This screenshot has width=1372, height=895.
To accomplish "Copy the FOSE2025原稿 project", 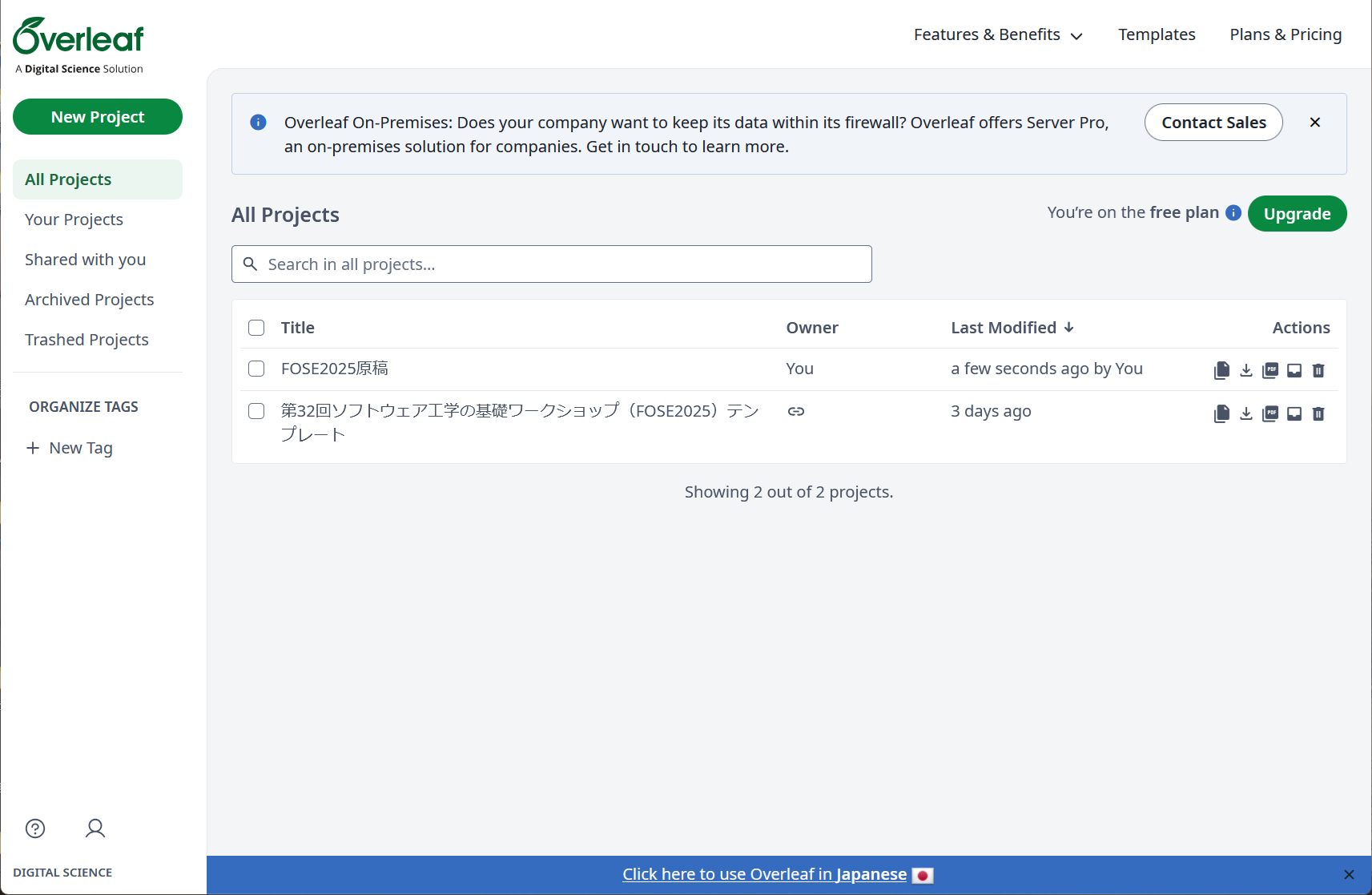I will [x=1221, y=370].
